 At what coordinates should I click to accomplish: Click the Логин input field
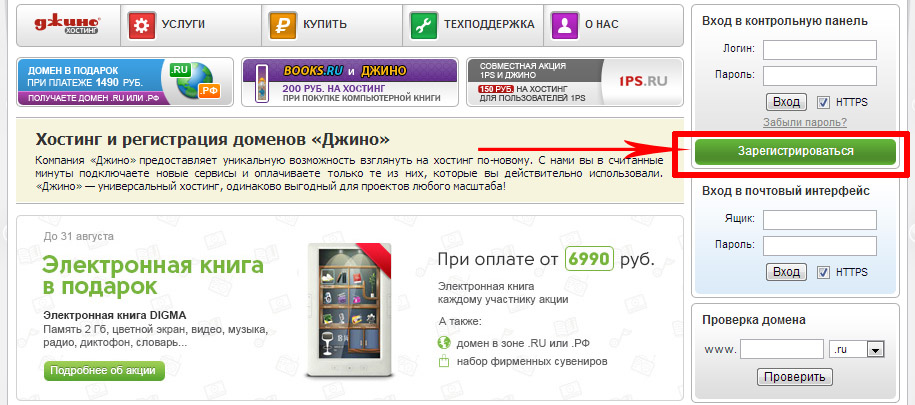[x=820, y=50]
